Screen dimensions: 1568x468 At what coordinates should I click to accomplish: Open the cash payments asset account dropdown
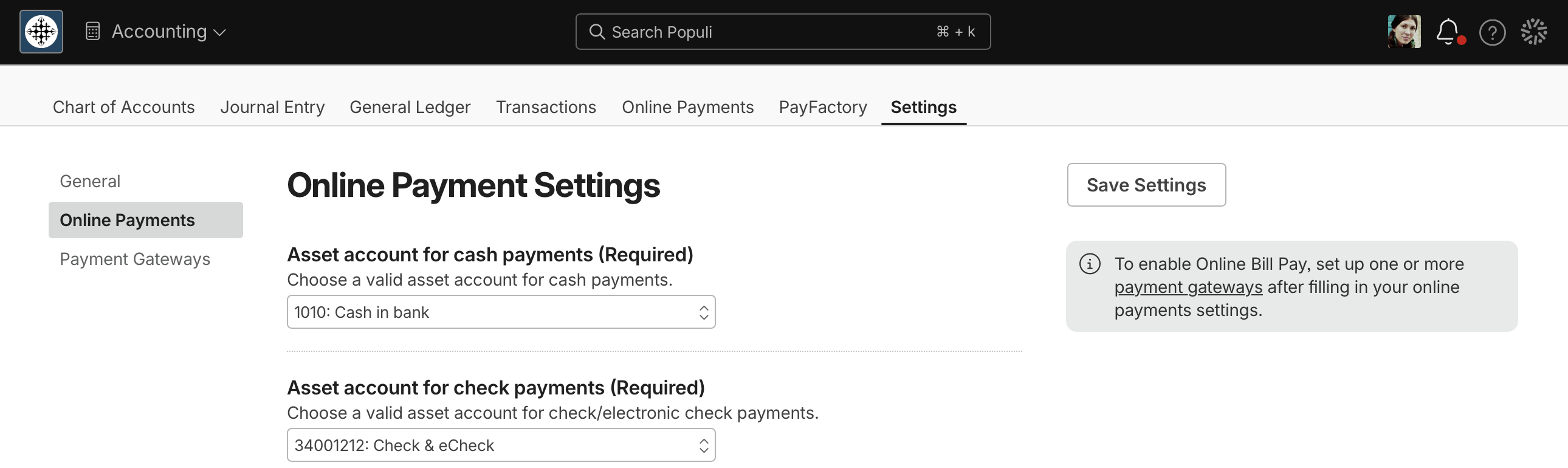(x=501, y=312)
